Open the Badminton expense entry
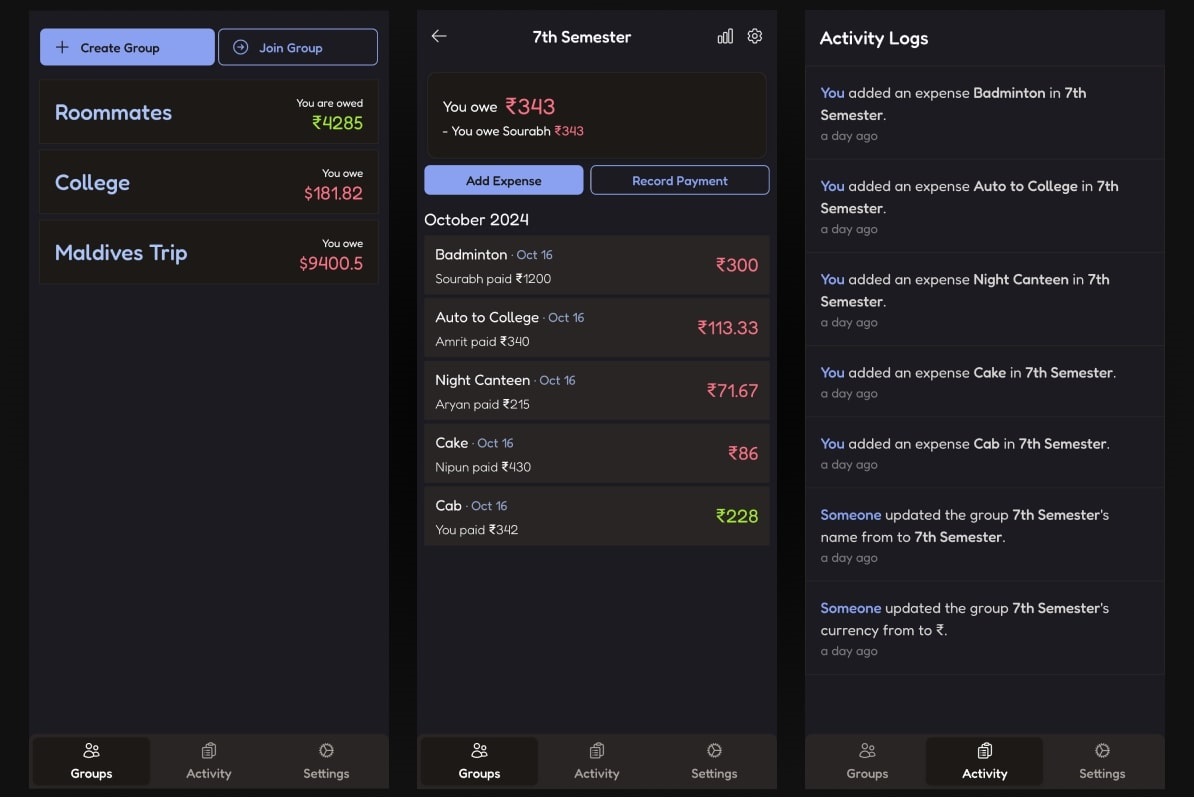Viewport: 1194px width, 797px height. coord(596,266)
